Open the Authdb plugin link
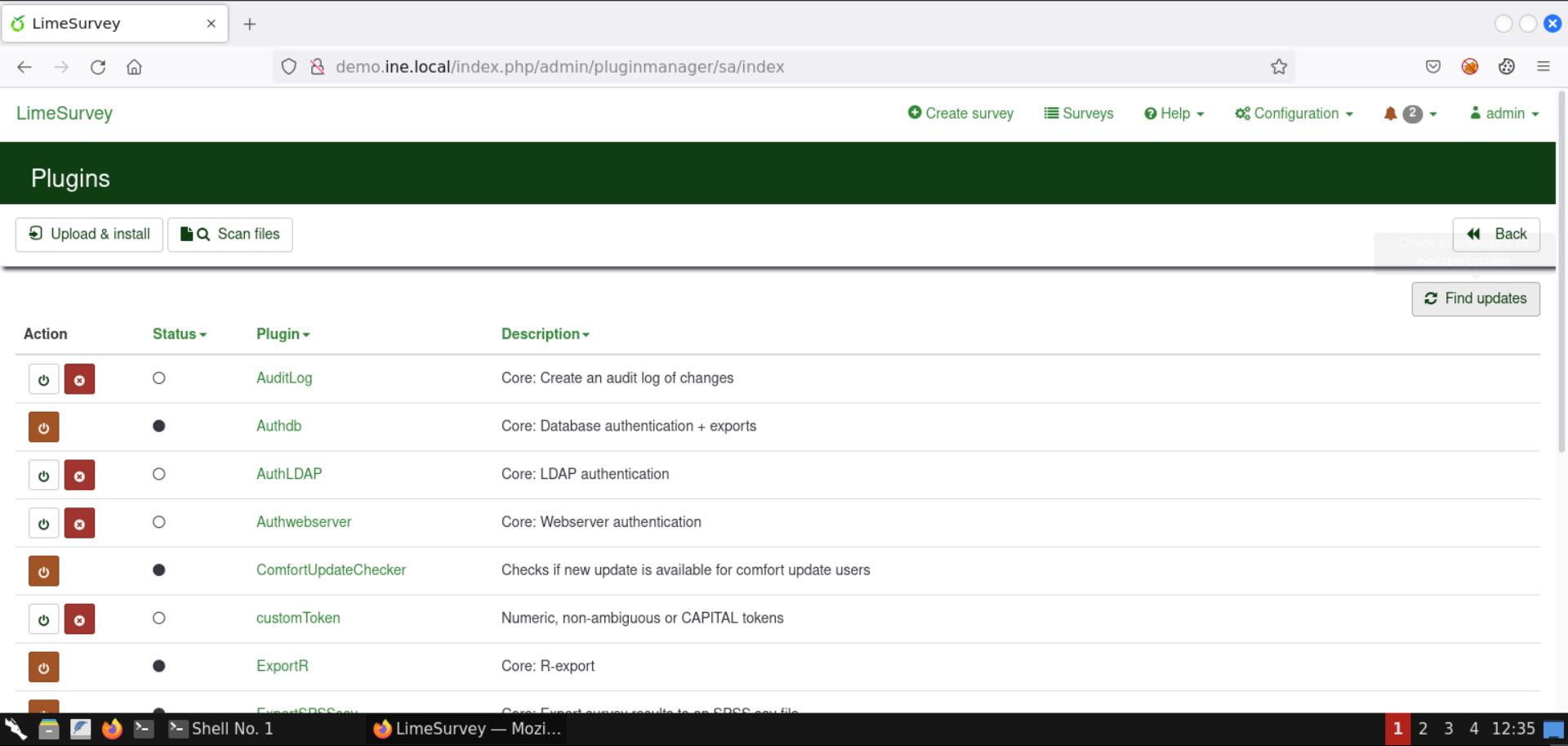Screen dimensions: 1568x746 point(278,426)
